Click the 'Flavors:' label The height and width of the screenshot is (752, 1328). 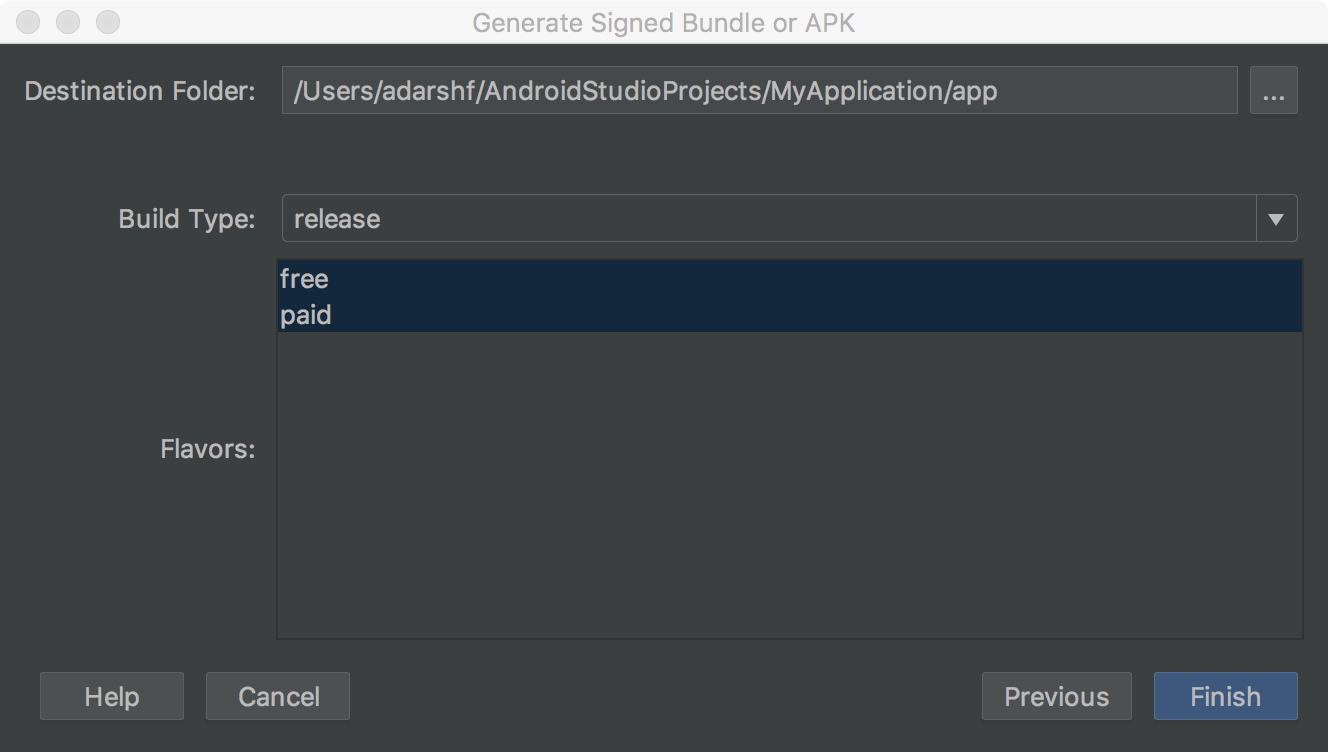[x=208, y=449]
